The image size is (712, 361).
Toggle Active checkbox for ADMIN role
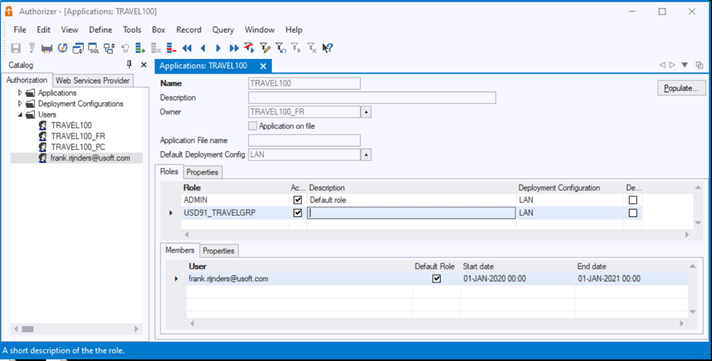[x=297, y=200]
